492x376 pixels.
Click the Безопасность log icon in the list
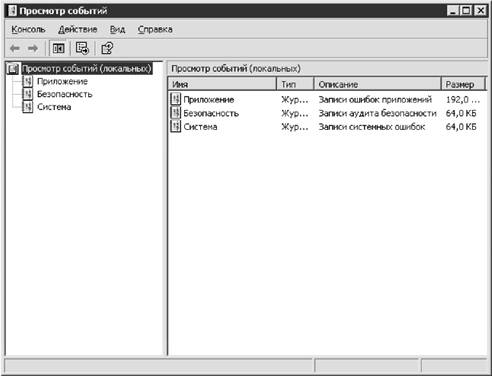175,113
